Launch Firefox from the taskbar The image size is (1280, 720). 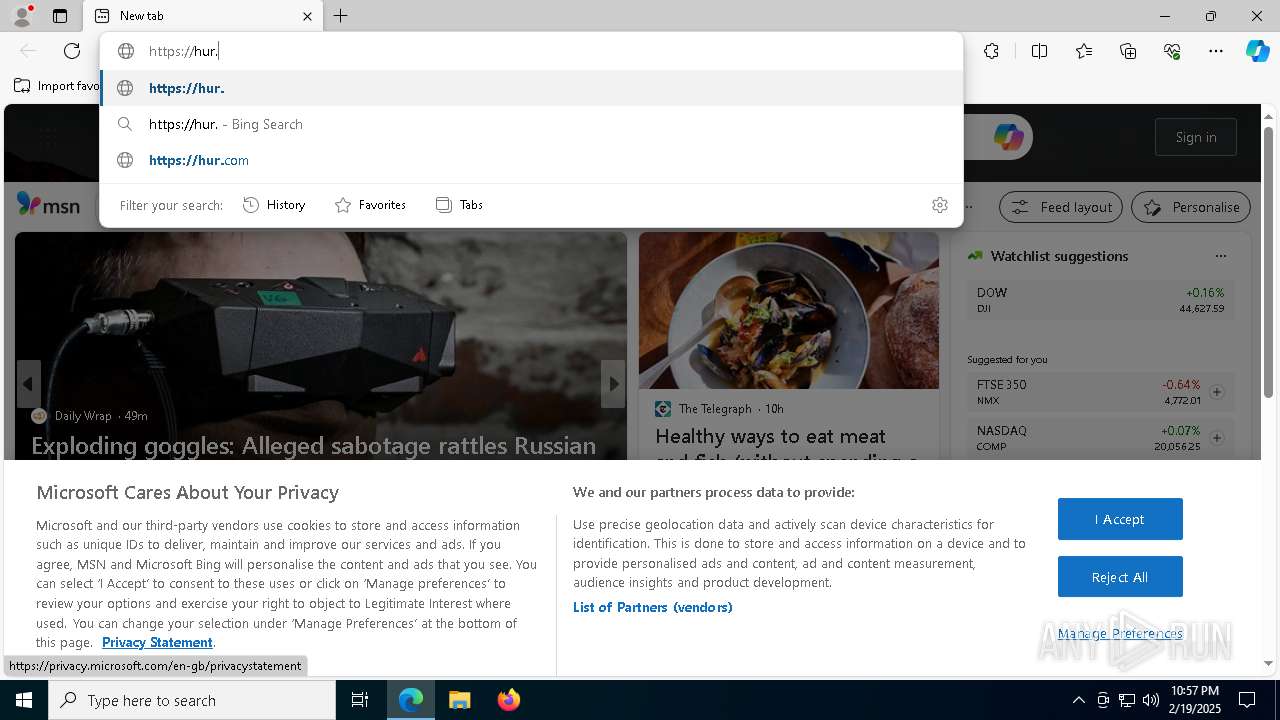pos(508,700)
